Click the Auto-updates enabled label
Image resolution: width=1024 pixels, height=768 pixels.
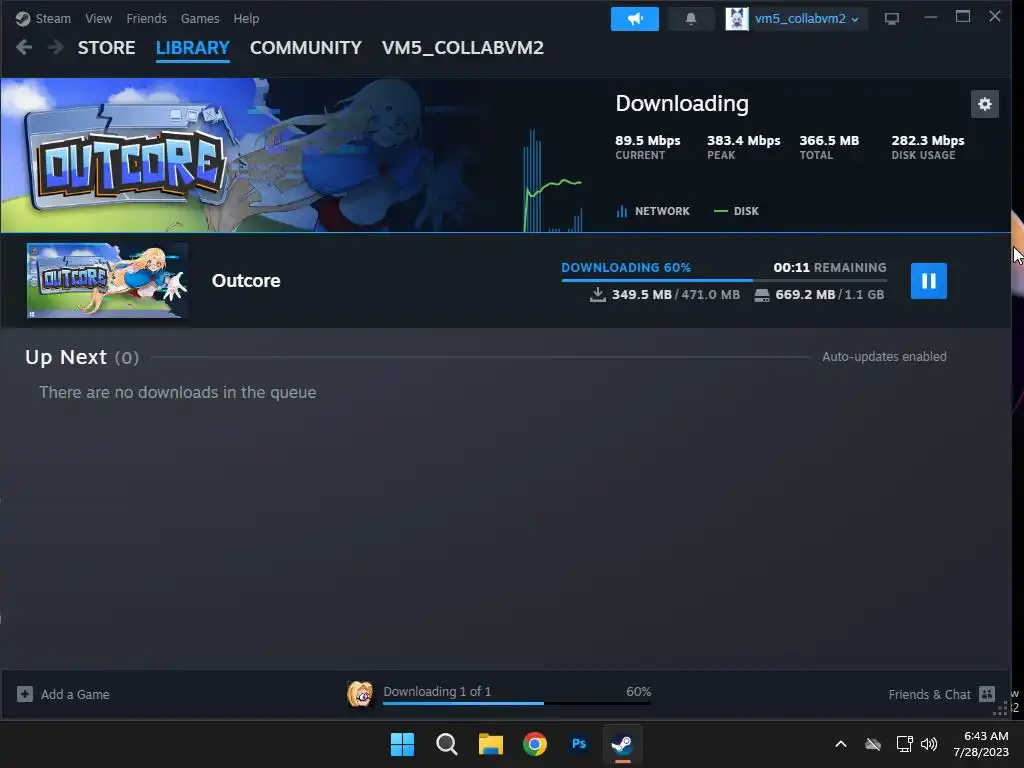[x=884, y=357]
